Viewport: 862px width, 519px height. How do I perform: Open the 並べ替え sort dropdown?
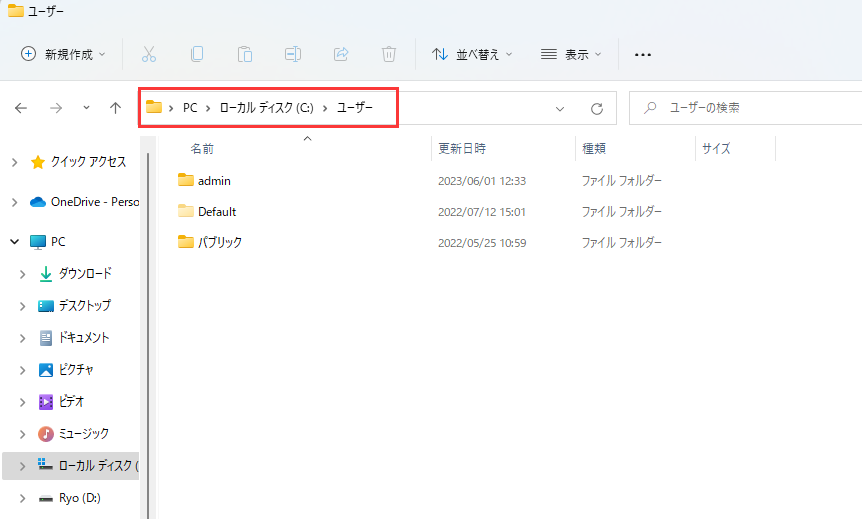472,54
